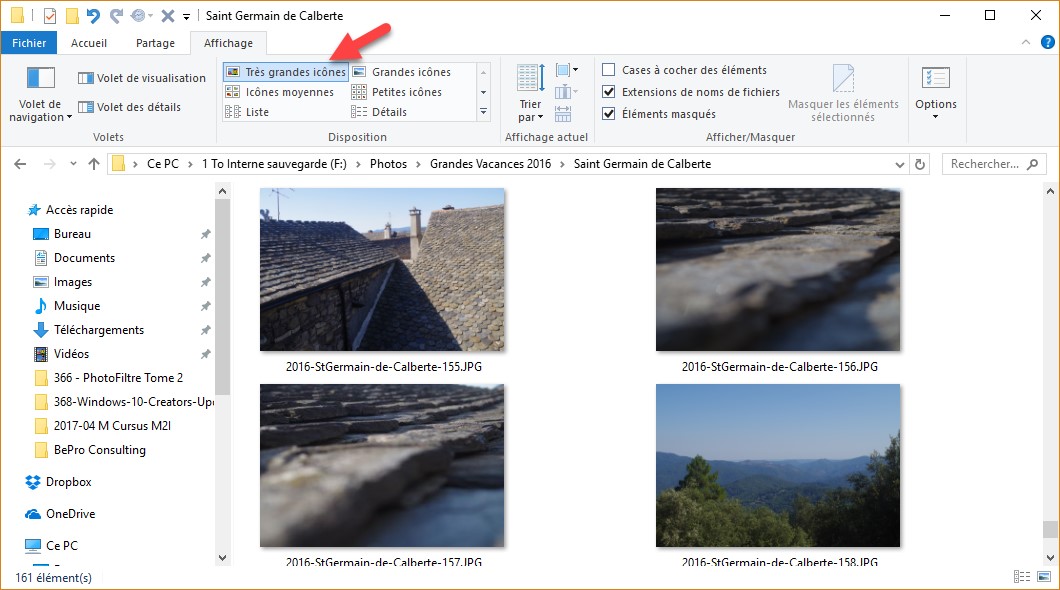Click Grandes Vacances 2016 breadcrumb
1060x590 pixels.
490,164
